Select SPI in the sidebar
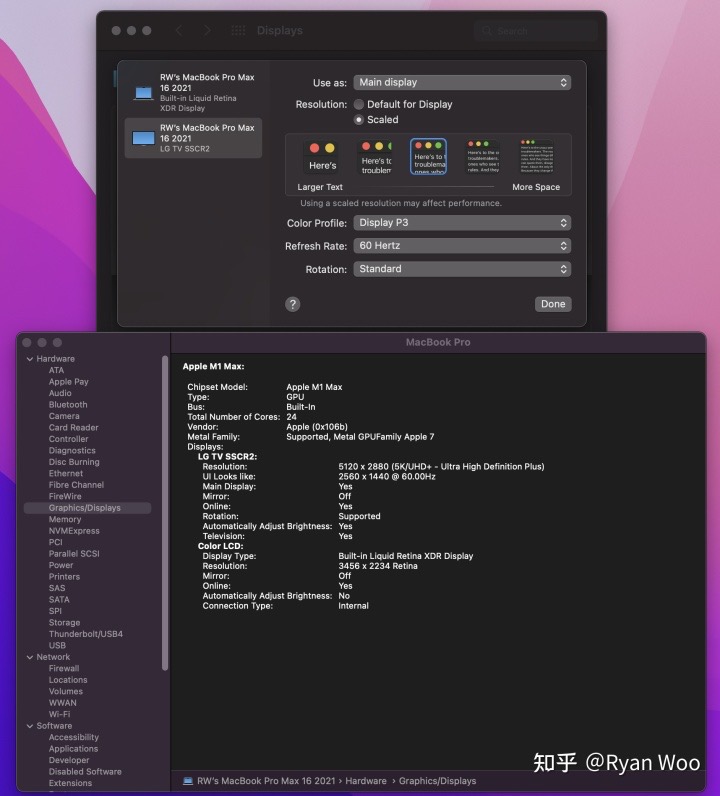 55,611
